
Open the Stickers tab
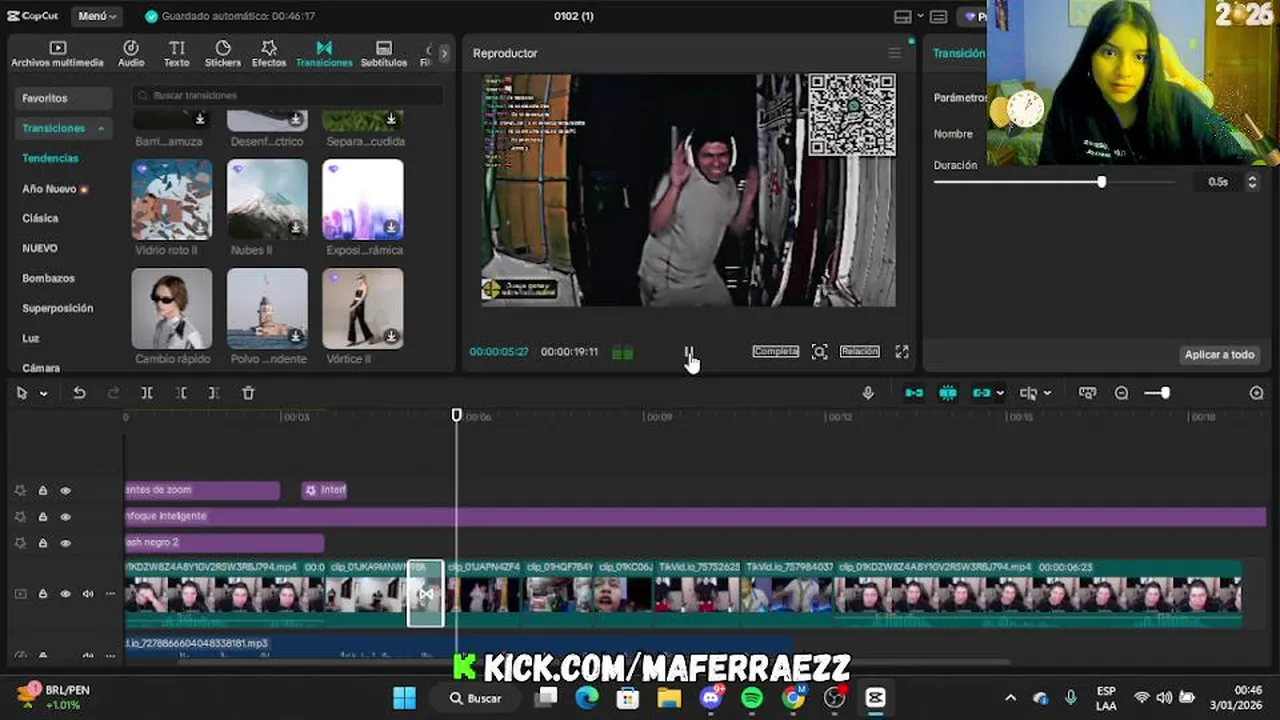(223, 54)
